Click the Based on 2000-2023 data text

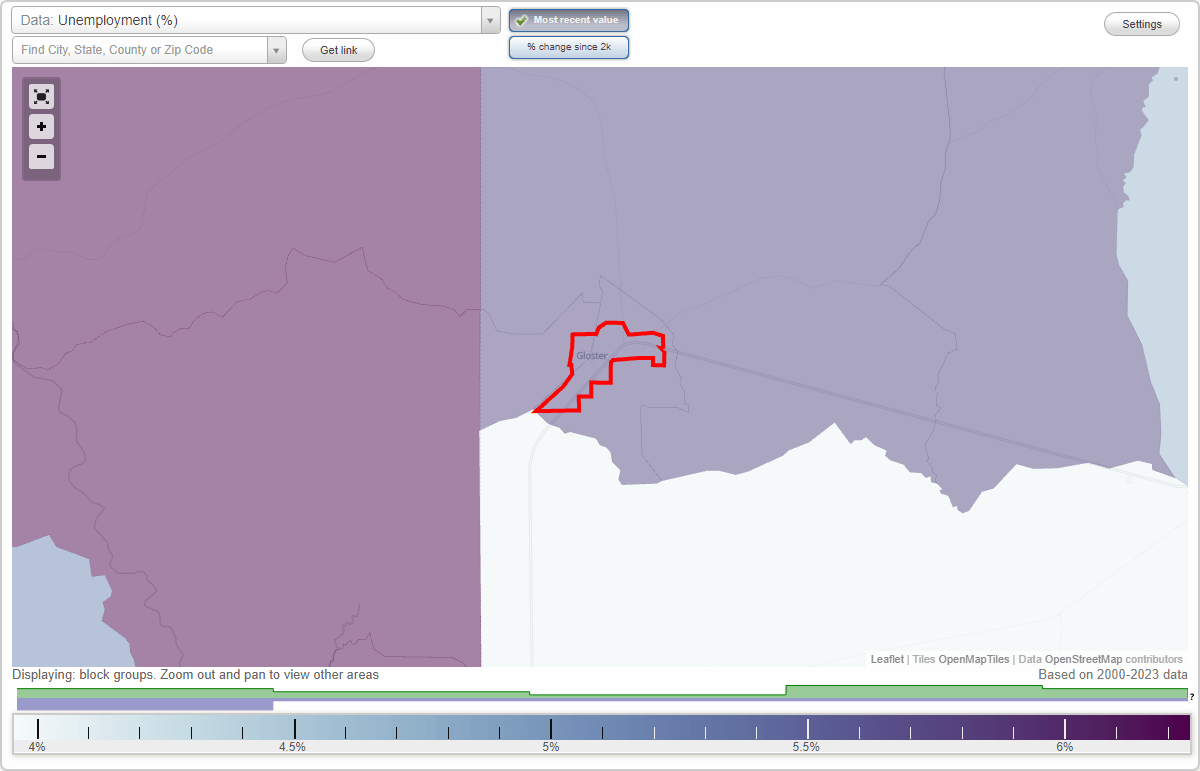(1113, 675)
